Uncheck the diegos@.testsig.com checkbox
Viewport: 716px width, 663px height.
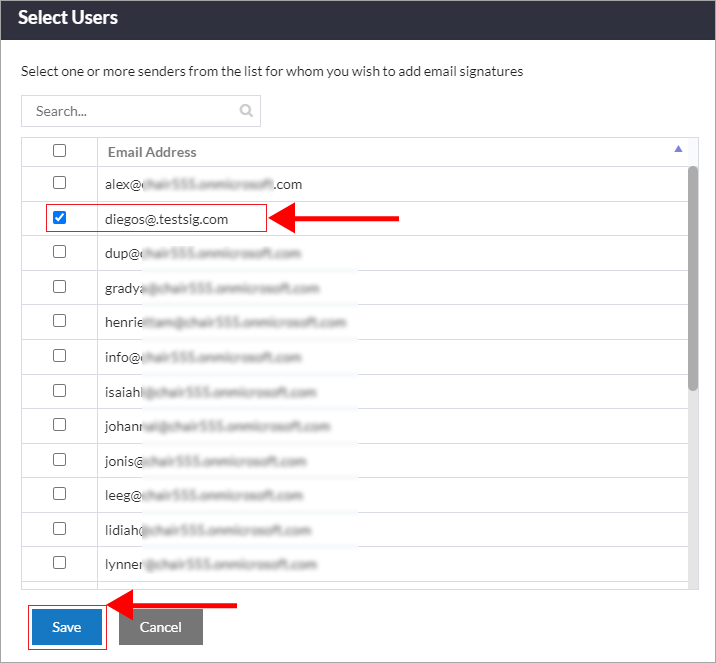click(59, 218)
